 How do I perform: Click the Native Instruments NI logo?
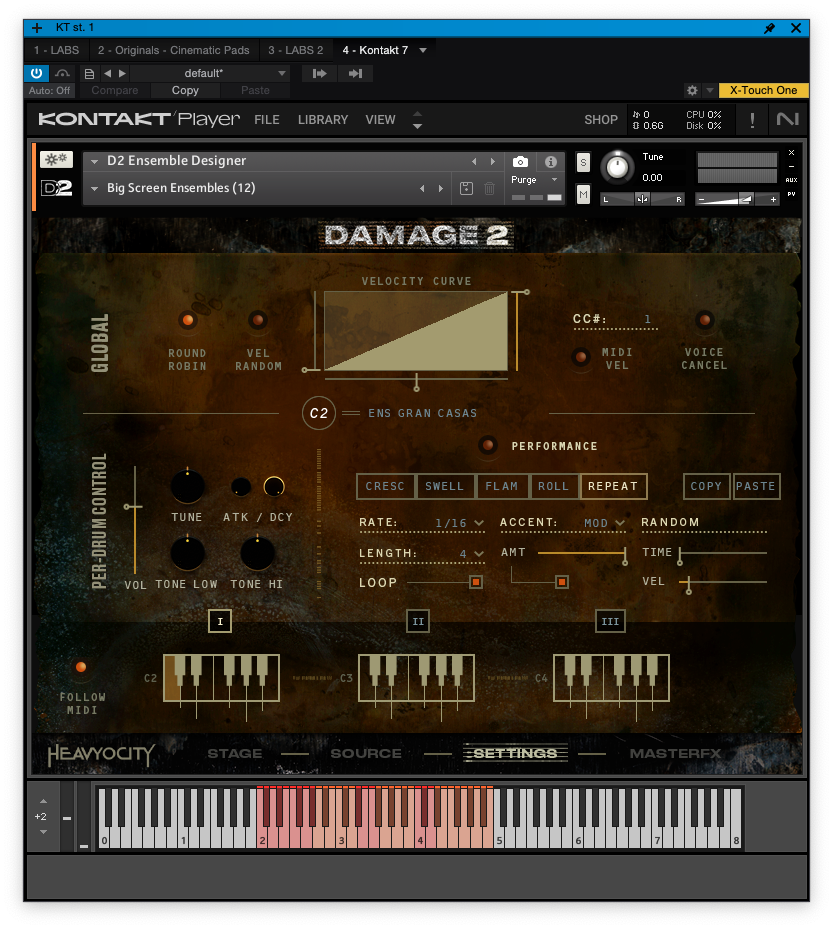(787, 120)
